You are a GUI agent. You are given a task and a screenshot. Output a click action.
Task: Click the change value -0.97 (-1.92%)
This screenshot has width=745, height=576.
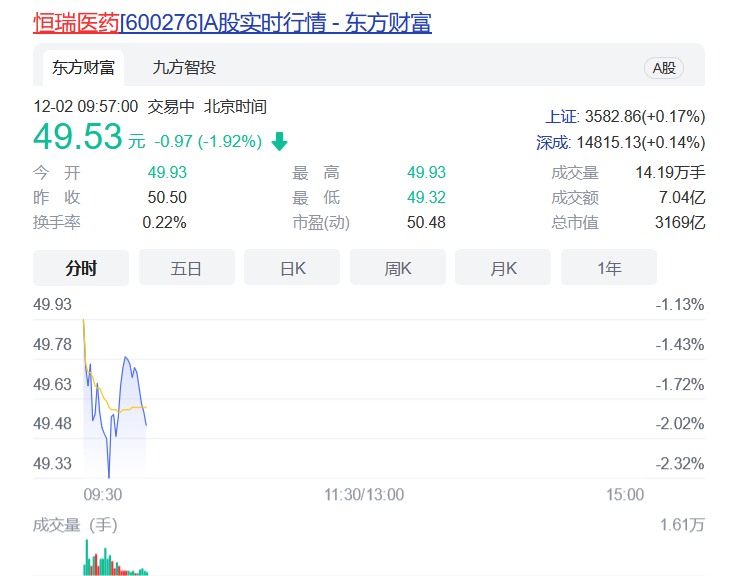click(208, 141)
